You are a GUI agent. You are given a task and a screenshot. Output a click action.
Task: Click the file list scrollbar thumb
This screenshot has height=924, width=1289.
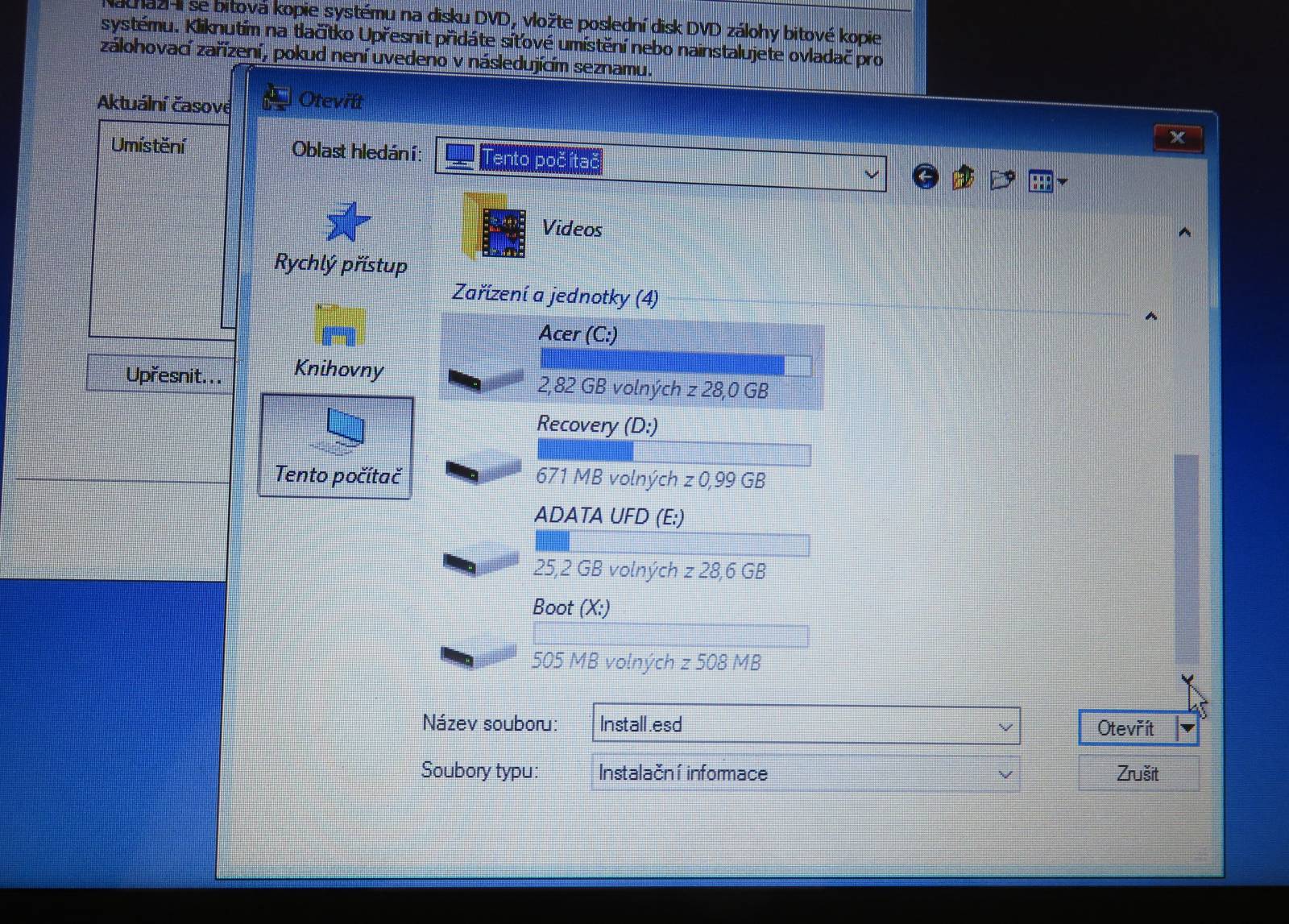tap(1187, 559)
